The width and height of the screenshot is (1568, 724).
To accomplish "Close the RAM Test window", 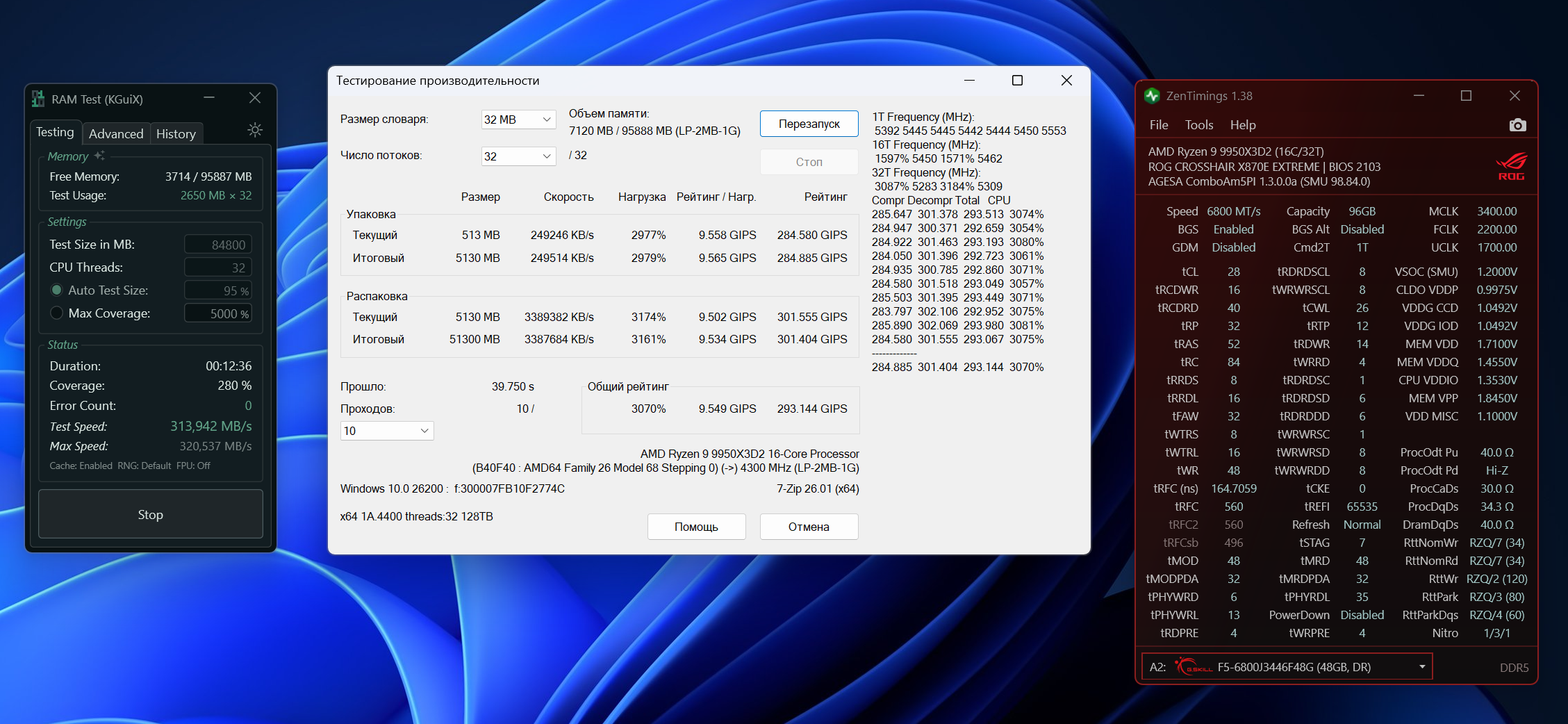I will [255, 98].
